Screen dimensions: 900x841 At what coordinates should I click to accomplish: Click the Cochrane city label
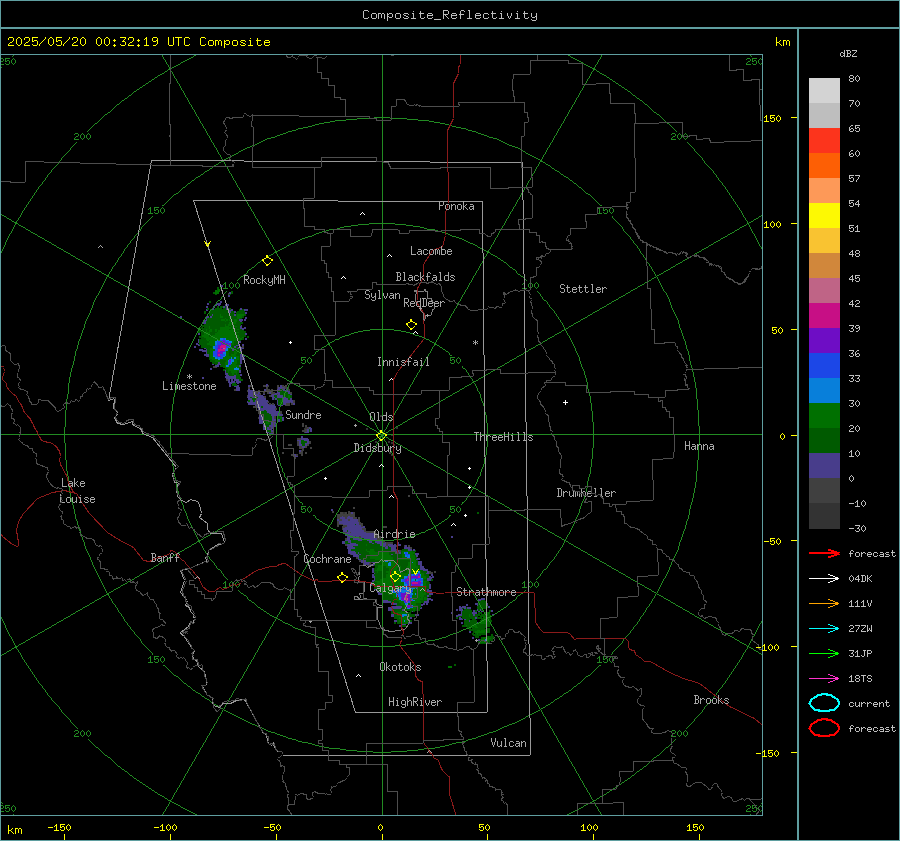click(x=327, y=559)
